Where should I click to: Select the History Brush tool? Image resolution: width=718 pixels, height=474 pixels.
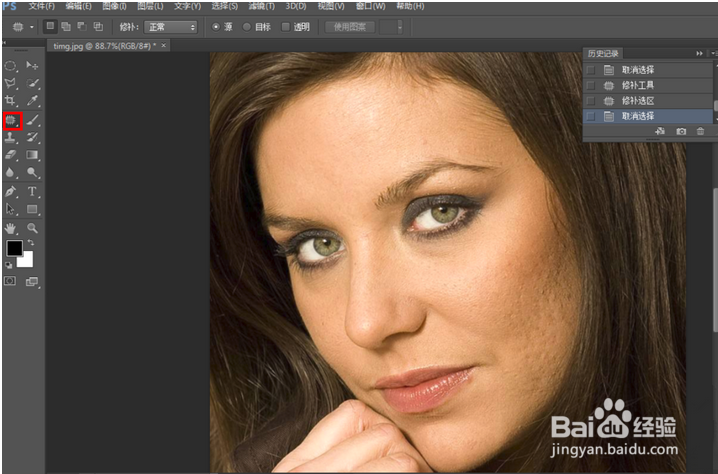(32, 137)
